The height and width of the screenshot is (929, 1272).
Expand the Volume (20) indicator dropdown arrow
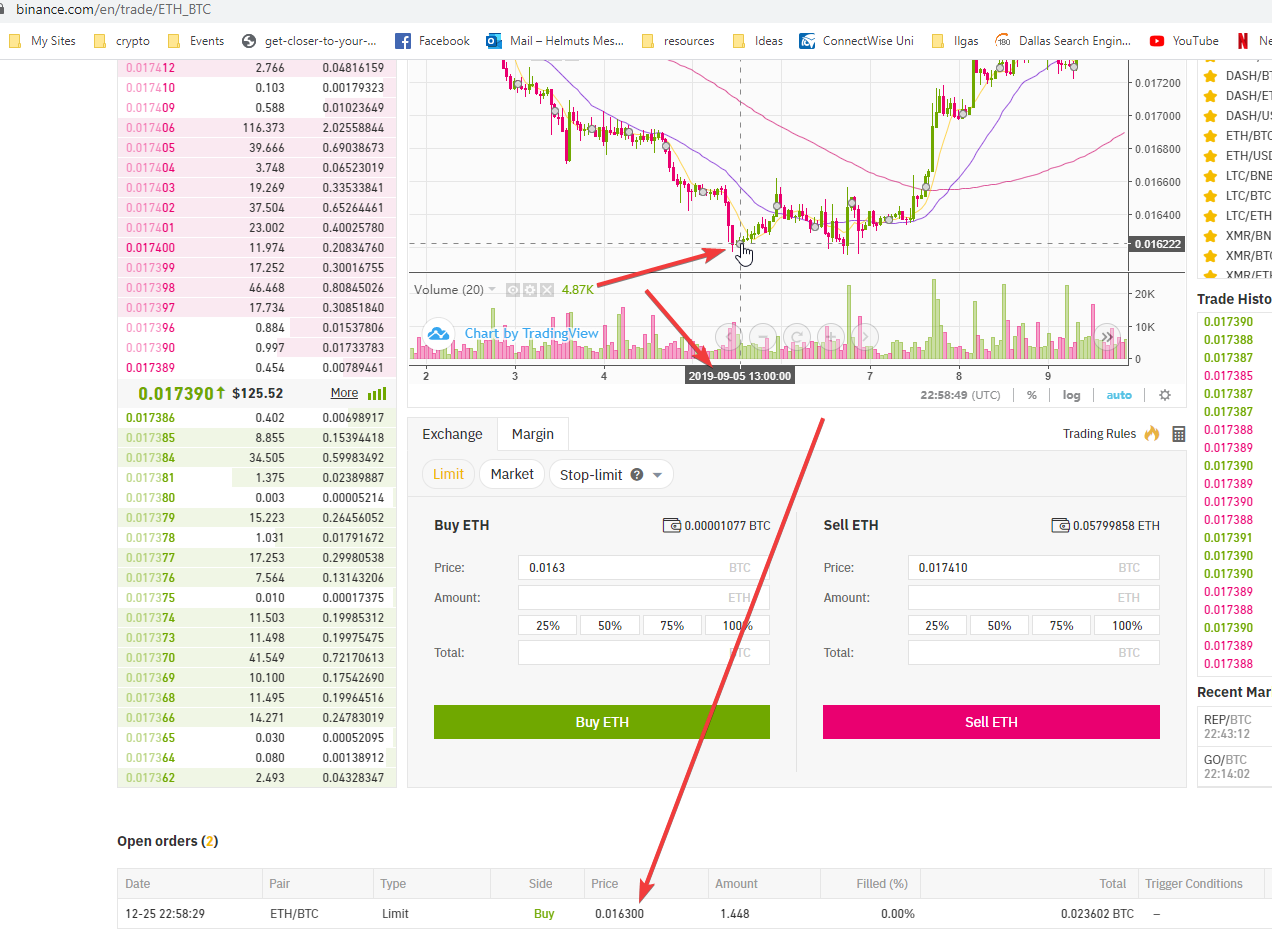coord(492,290)
